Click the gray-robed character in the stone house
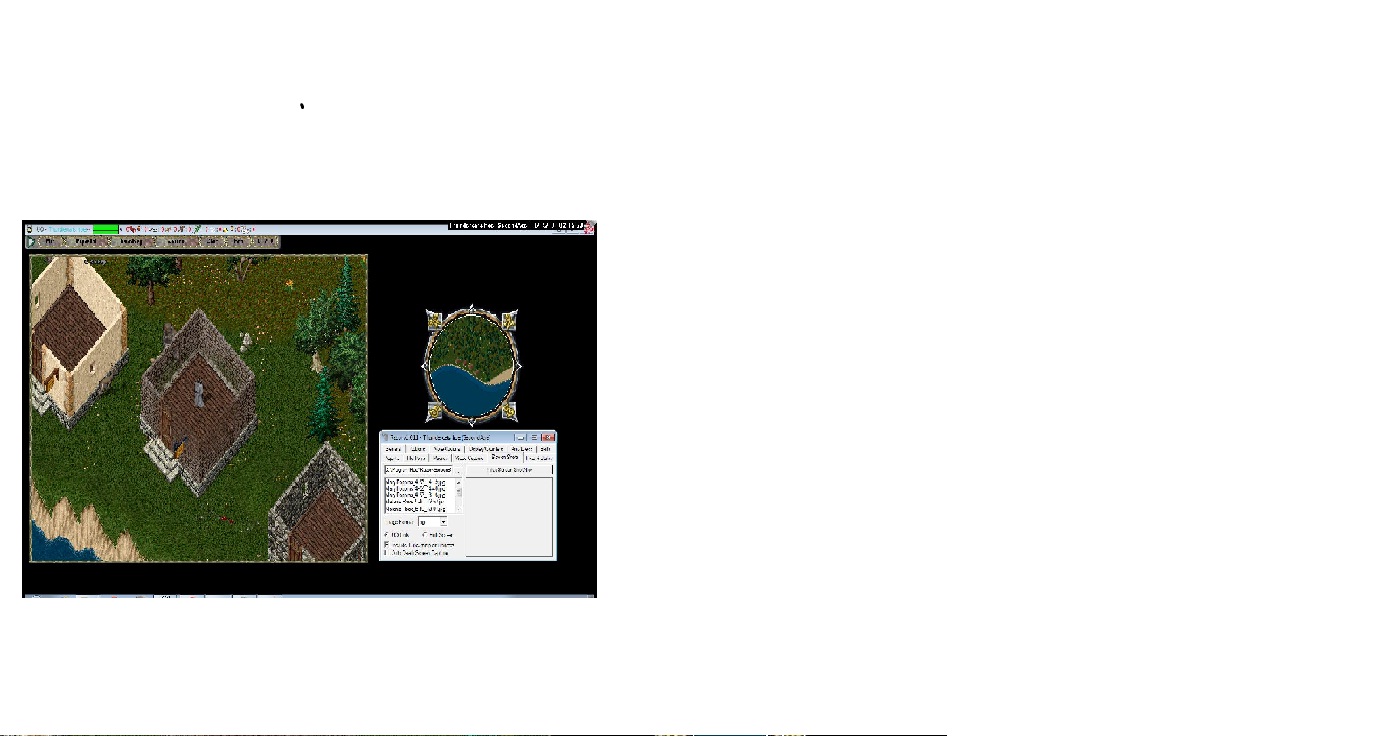This screenshot has height=744, width=1376. (200, 393)
